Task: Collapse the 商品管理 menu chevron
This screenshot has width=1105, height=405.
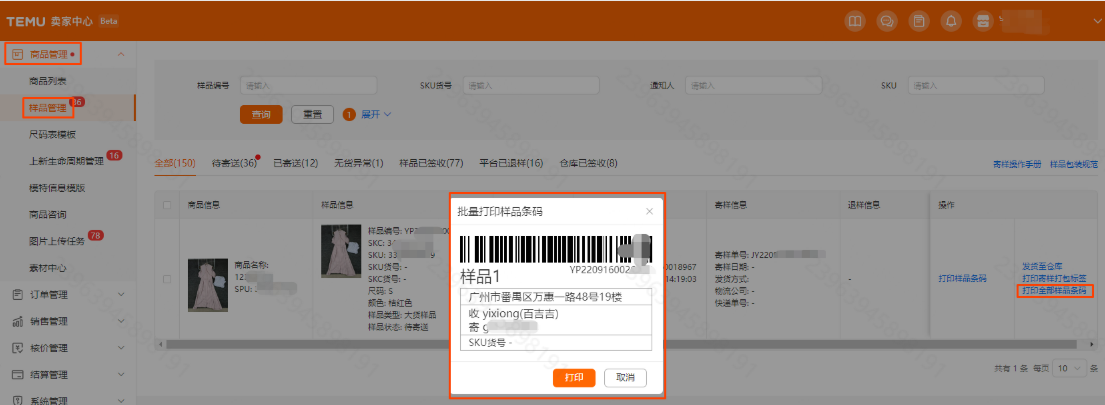Action: [x=121, y=54]
